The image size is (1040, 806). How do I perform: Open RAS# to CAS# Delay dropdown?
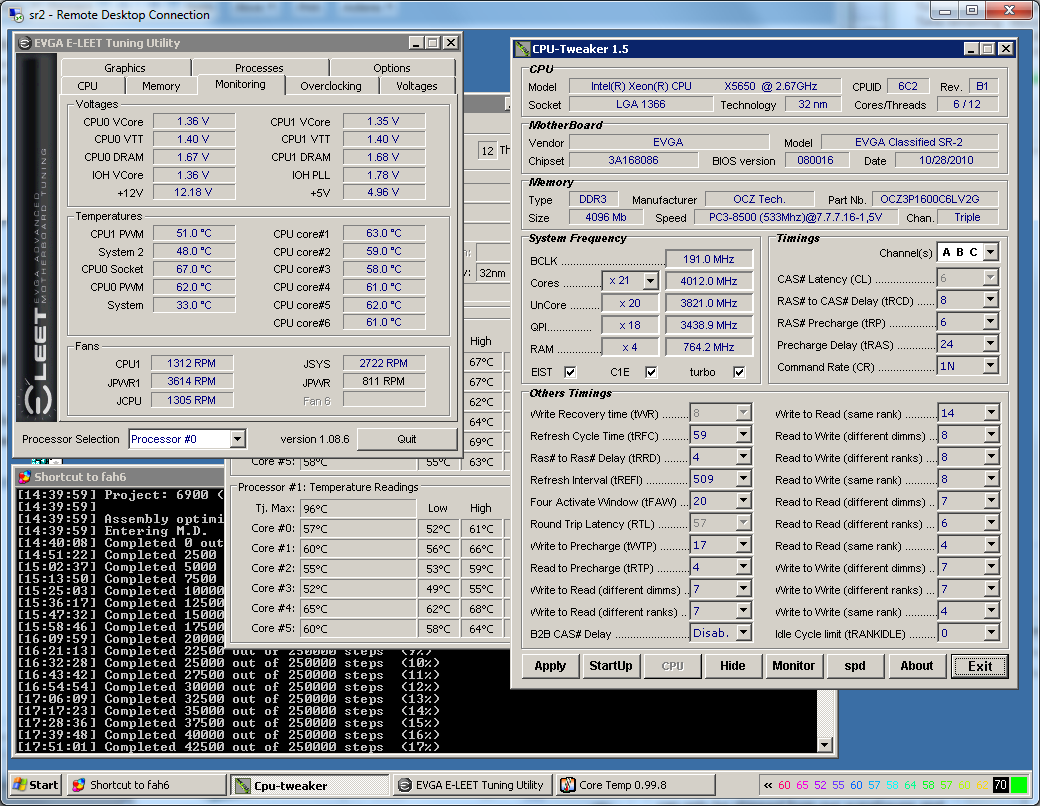click(990, 301)
